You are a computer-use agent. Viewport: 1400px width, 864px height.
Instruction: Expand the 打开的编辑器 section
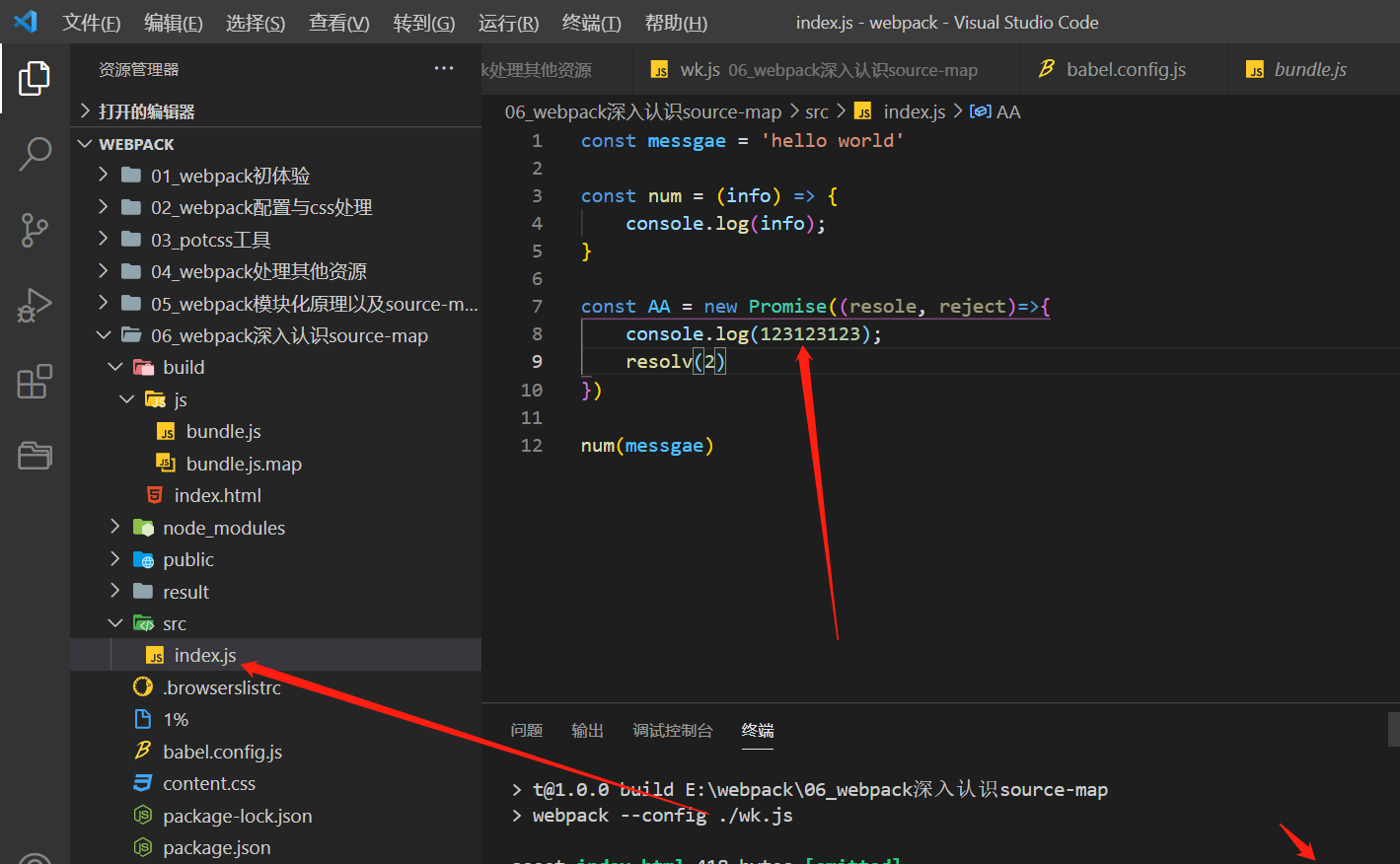click(86, 111)
